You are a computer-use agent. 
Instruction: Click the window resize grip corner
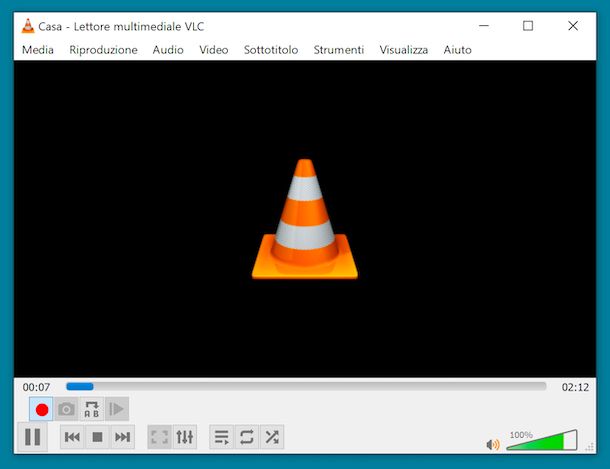pyautogui.click(x=591, y=447)
